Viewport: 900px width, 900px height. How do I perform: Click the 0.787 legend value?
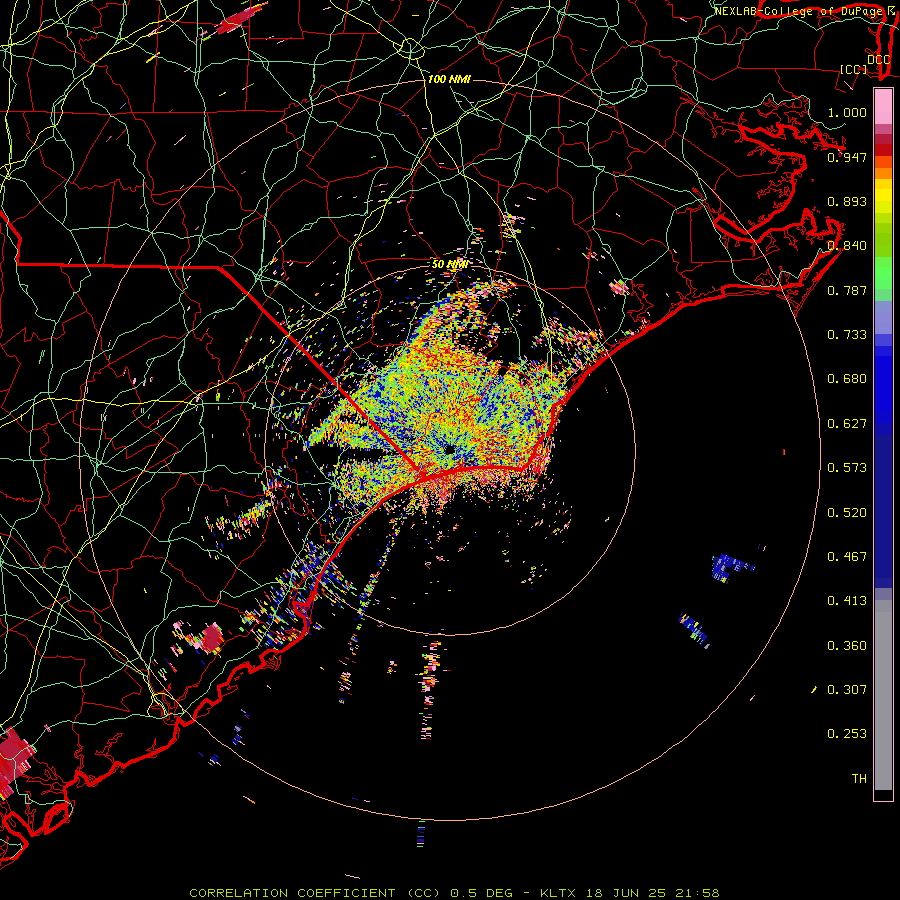(x=847, y=290)
